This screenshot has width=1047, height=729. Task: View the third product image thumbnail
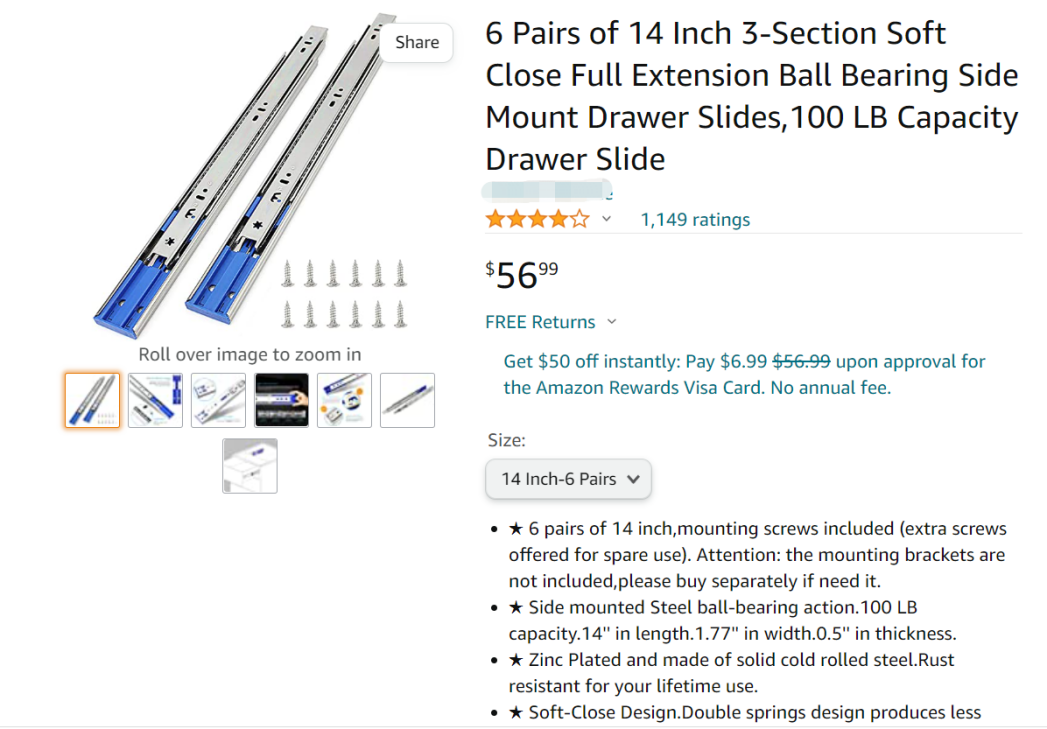coord(218,400)
